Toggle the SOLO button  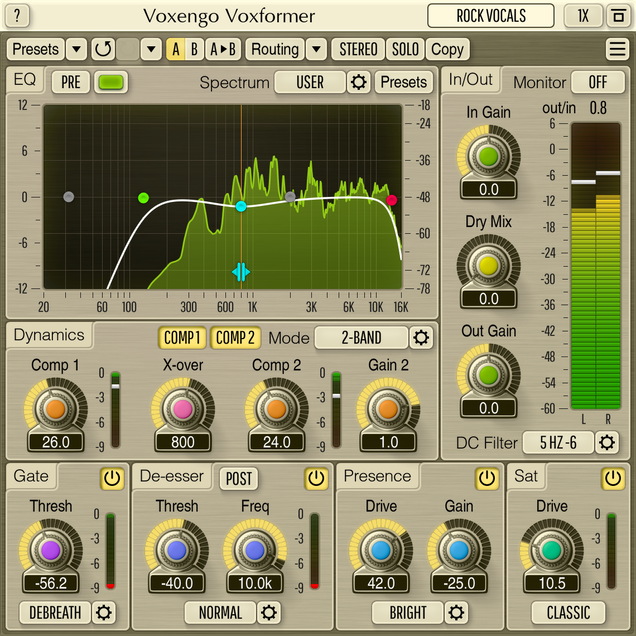point(405,49)
